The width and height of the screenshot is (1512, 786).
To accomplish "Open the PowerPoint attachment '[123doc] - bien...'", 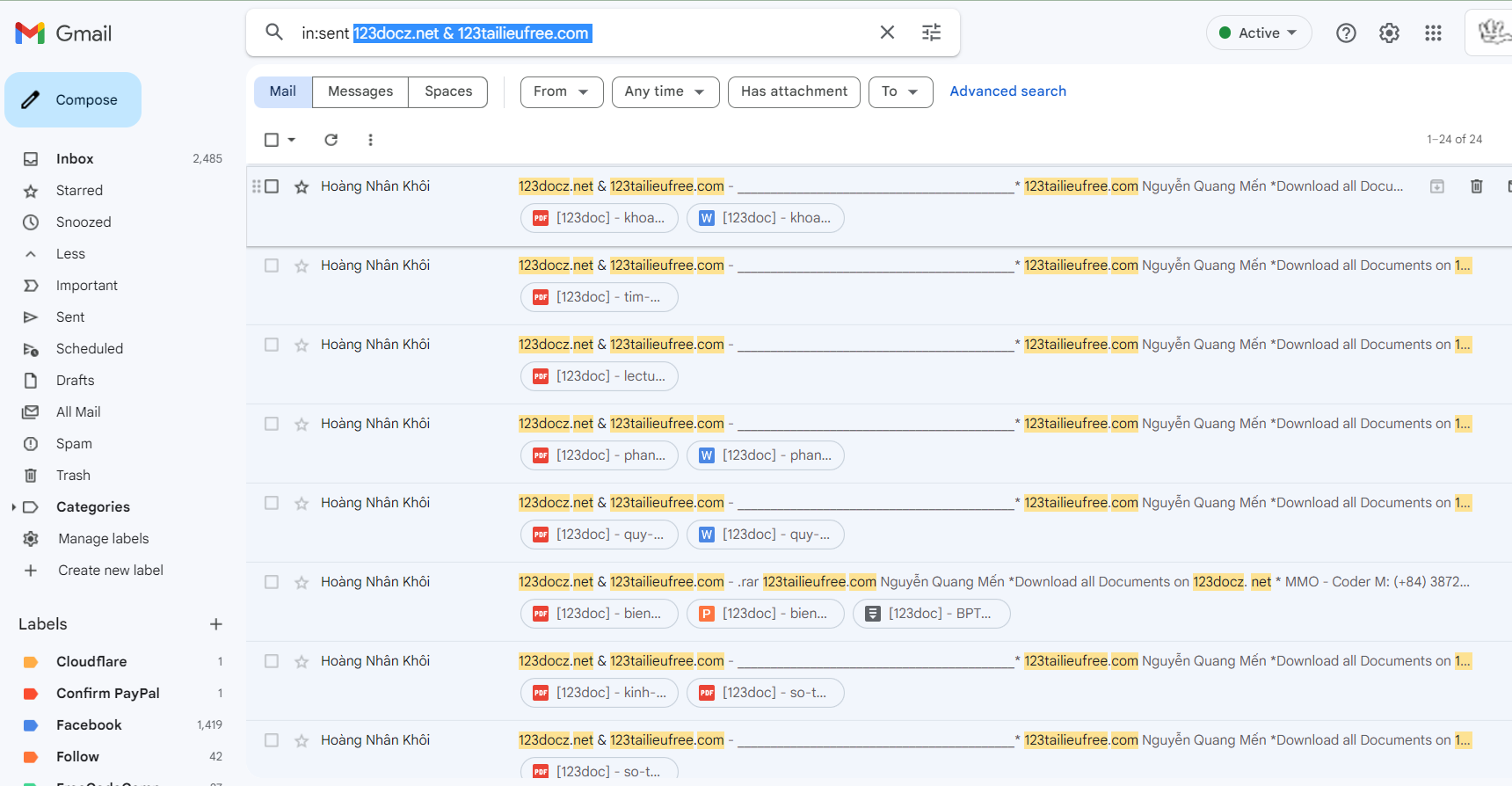I will [x=766, y=614].
